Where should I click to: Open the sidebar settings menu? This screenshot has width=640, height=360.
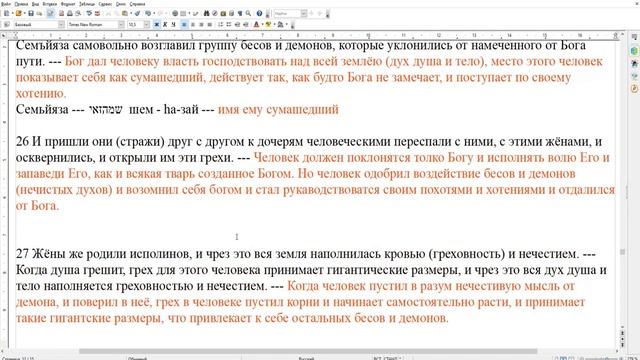coord(634,37)
